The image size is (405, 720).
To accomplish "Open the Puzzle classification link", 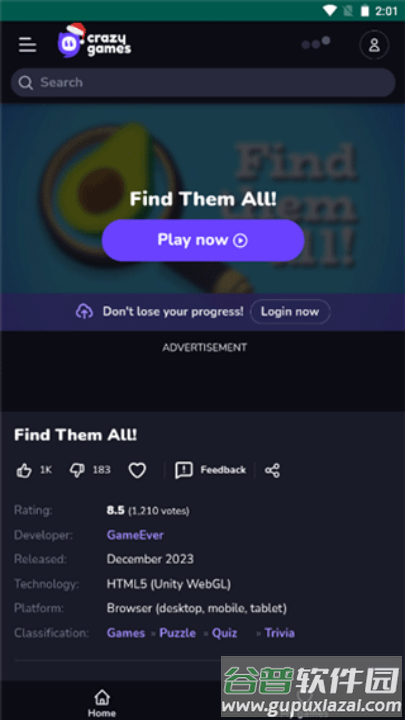I will 177,633.
